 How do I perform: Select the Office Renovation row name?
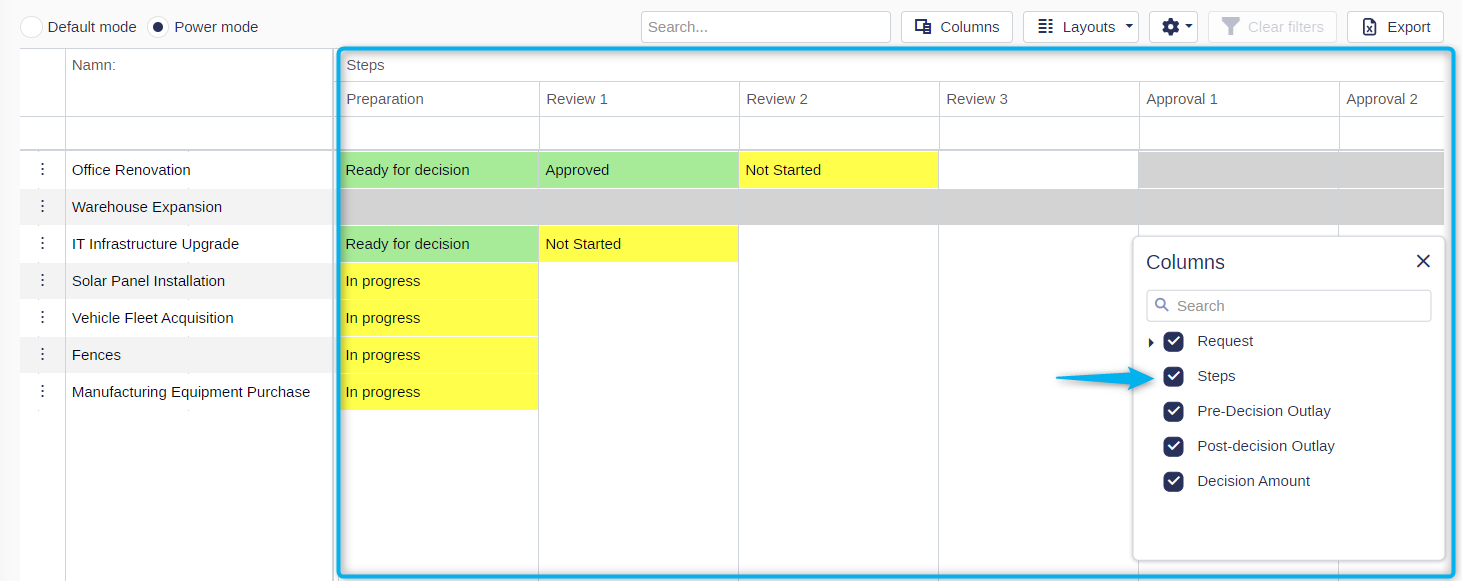131,170
